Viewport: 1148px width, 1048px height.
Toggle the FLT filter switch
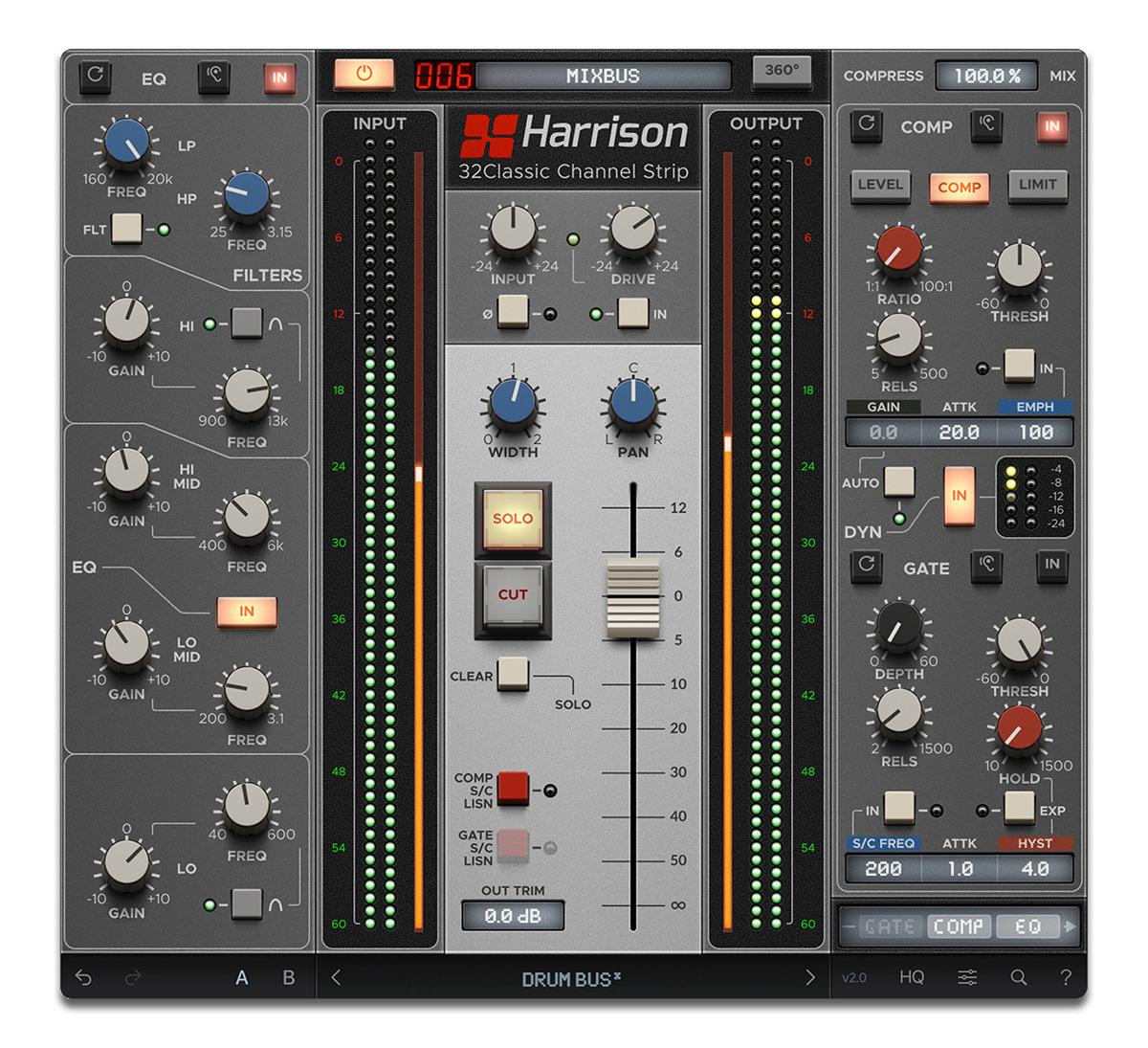point(127,229)
